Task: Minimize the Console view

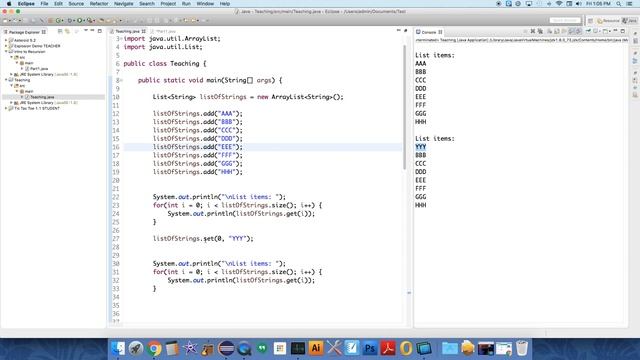Action: [616, 31]
